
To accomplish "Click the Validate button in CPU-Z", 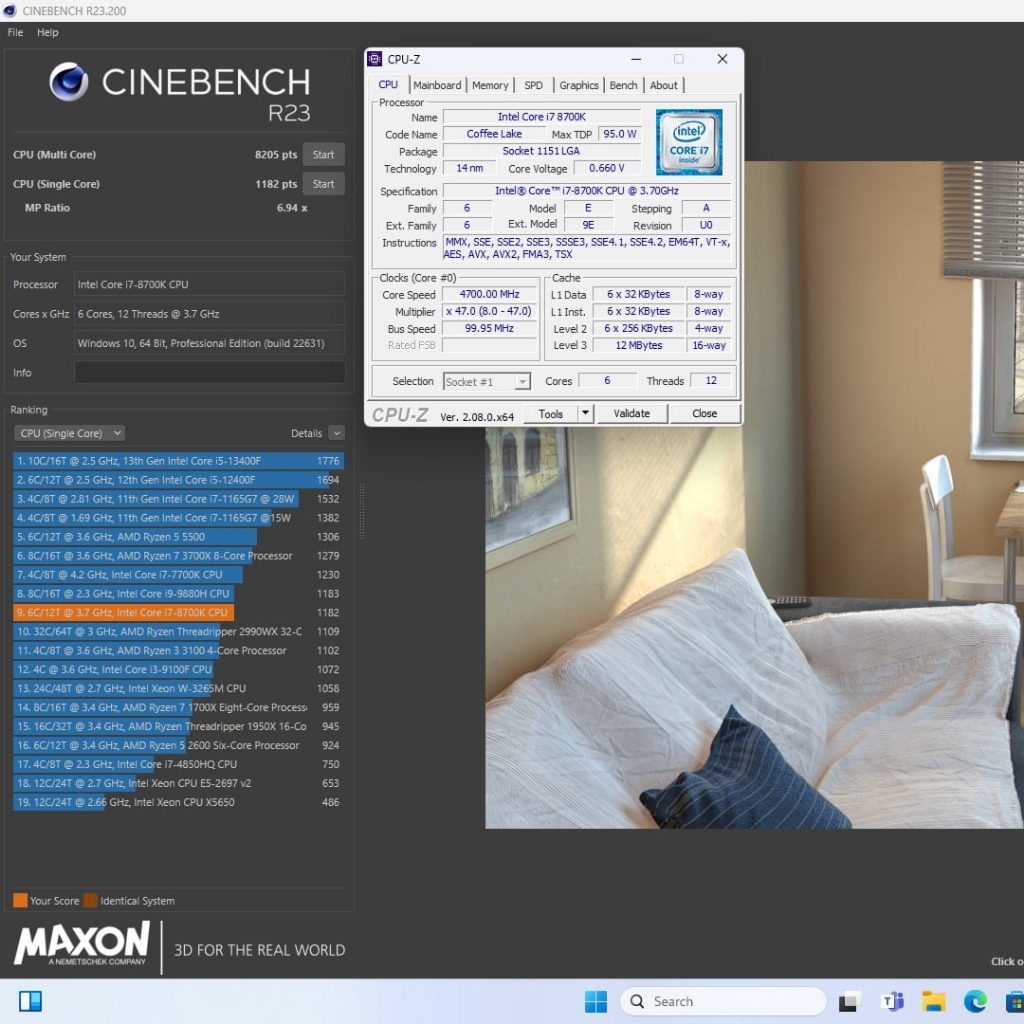I will click(631, 414).
